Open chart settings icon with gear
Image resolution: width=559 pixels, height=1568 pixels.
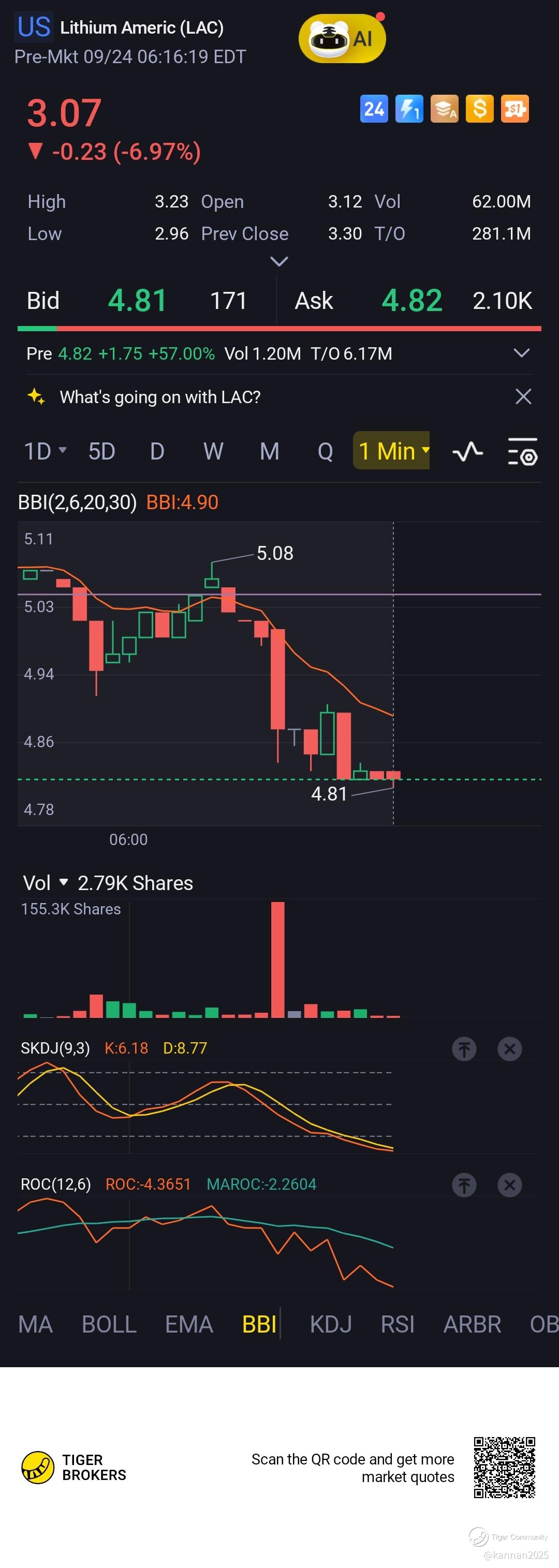click(x=522, y=452)
